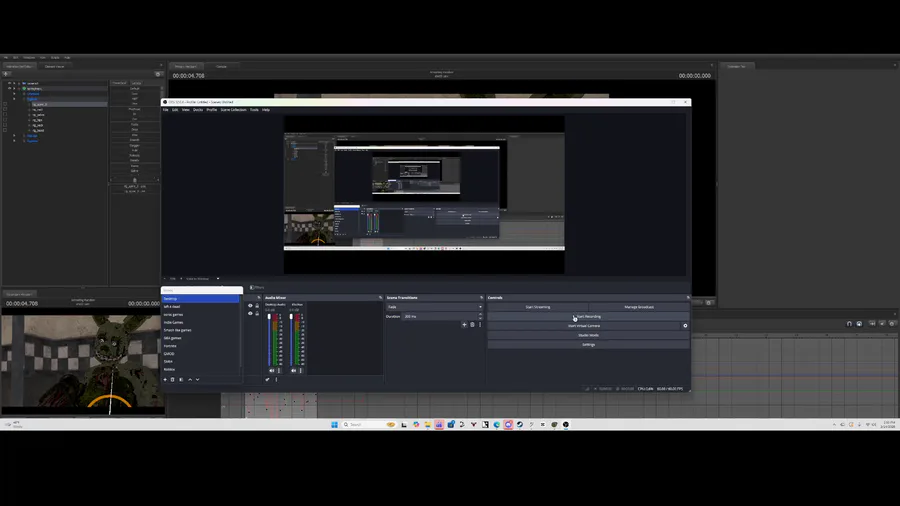Open the Scale to Window dropdown
The height and width of the screenshot is (506, 900).
[x=203, y=279]
